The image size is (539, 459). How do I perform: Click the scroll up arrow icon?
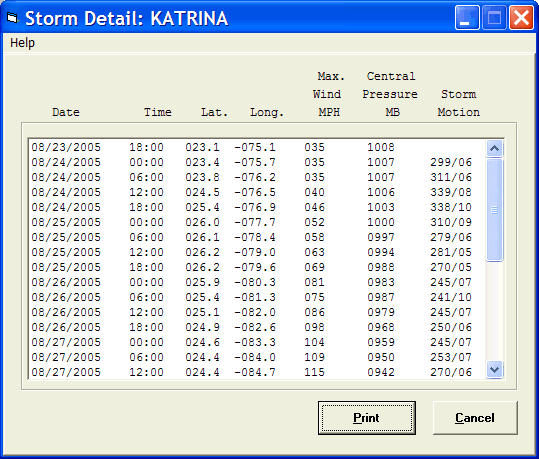(x=494, y=149)
